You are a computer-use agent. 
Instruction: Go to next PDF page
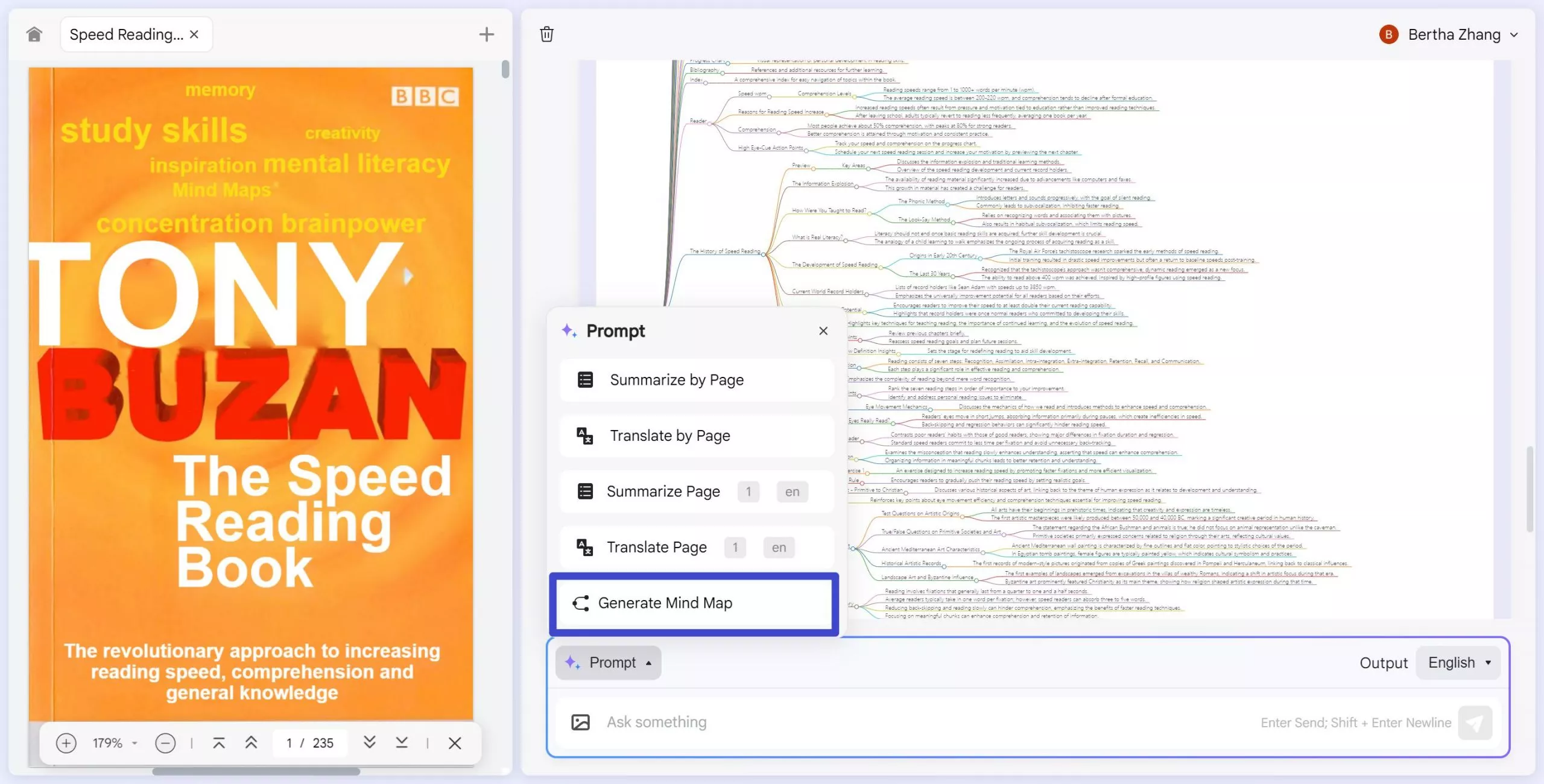coord(370,743)
